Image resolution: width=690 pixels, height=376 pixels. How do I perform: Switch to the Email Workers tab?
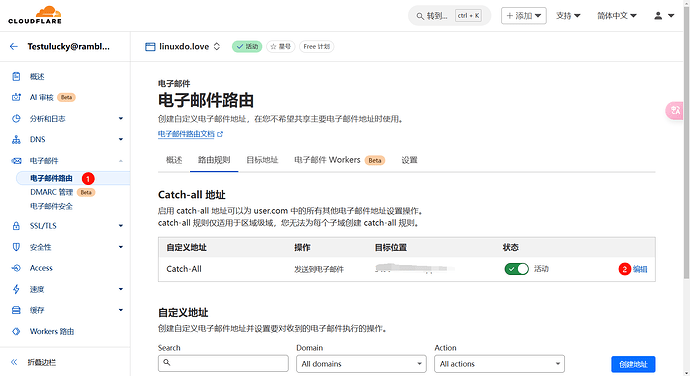tap(339, 160)
